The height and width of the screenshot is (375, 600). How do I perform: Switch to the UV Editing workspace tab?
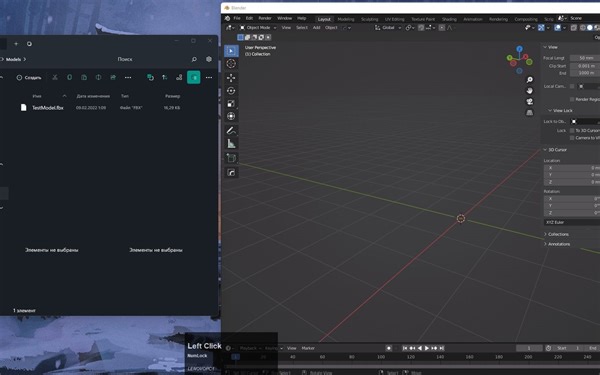point(395,19)
